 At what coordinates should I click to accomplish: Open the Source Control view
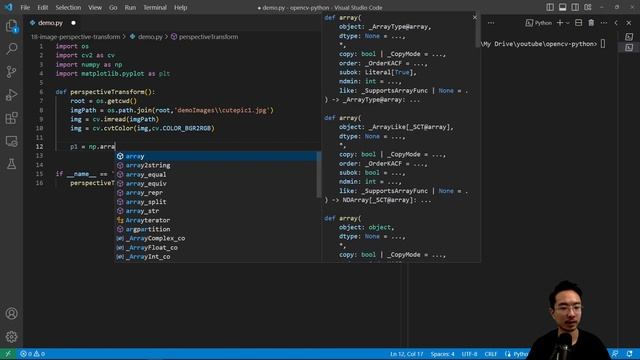11,72
